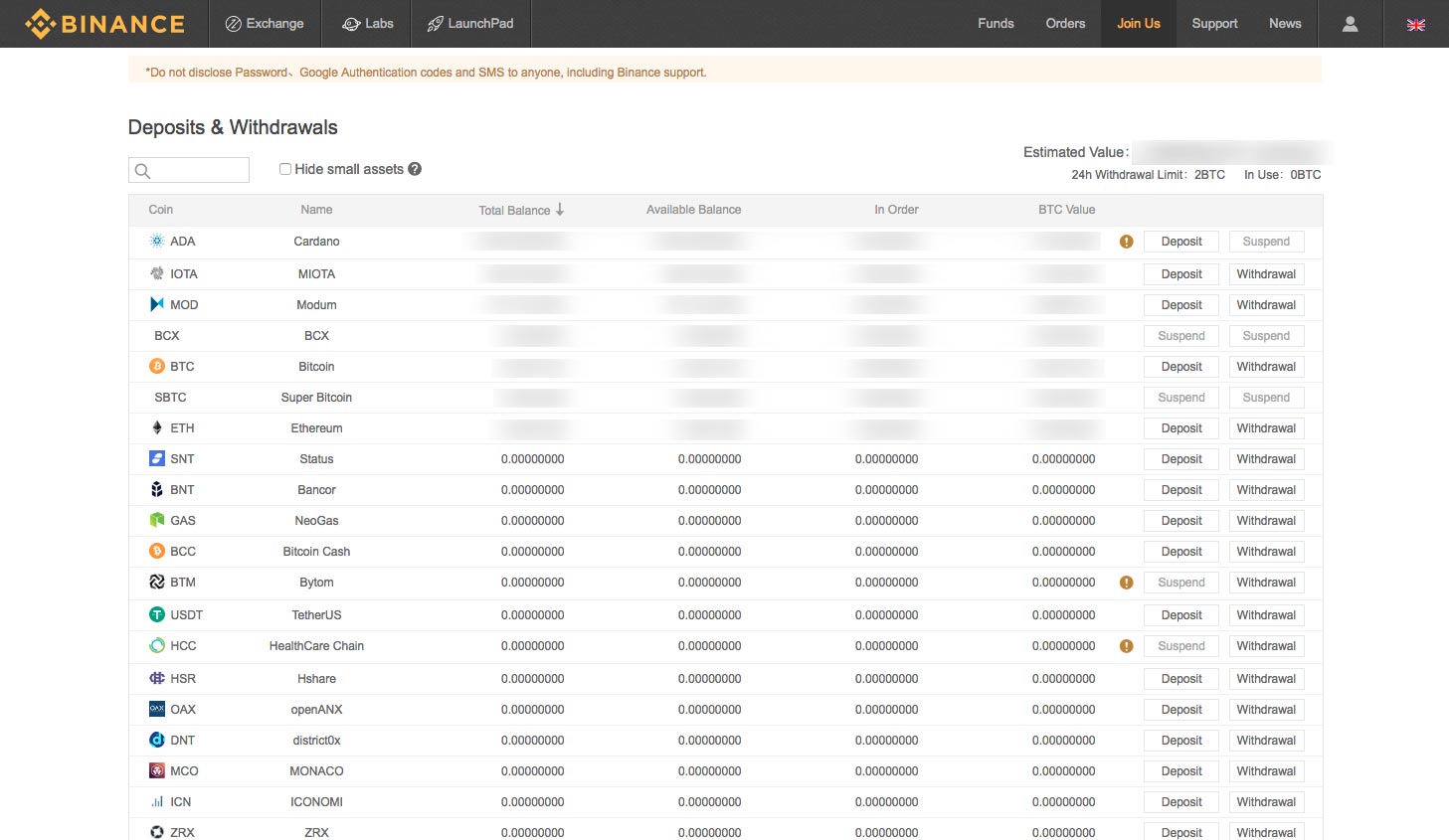This screenshot has width=1449, height=840.
Task: Click the warning icon on the BTM row
Action: (1126, 583)
